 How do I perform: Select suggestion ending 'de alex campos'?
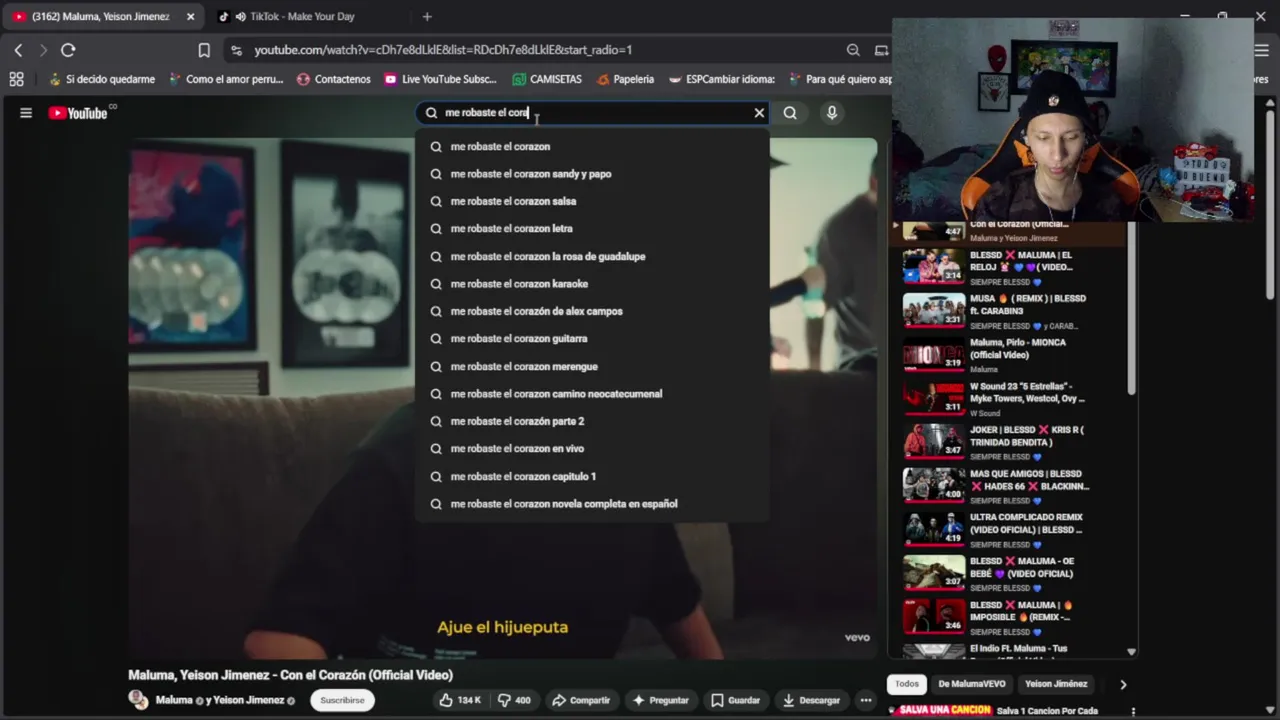592,311
